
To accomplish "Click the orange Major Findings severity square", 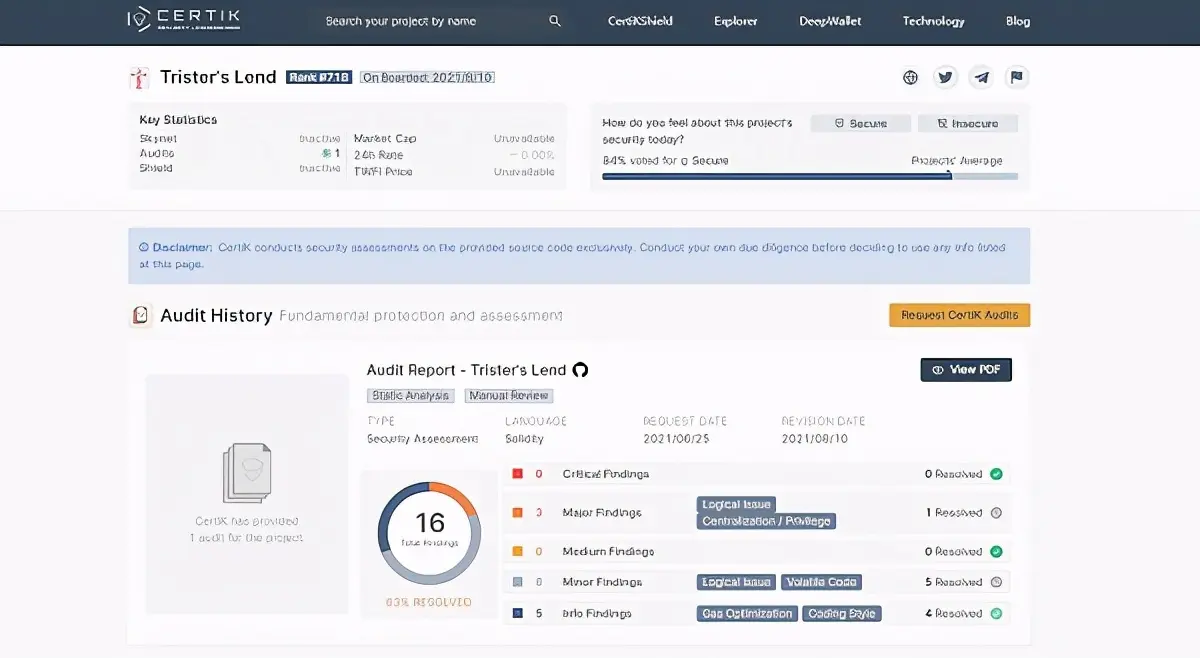I will coord(518,513).
